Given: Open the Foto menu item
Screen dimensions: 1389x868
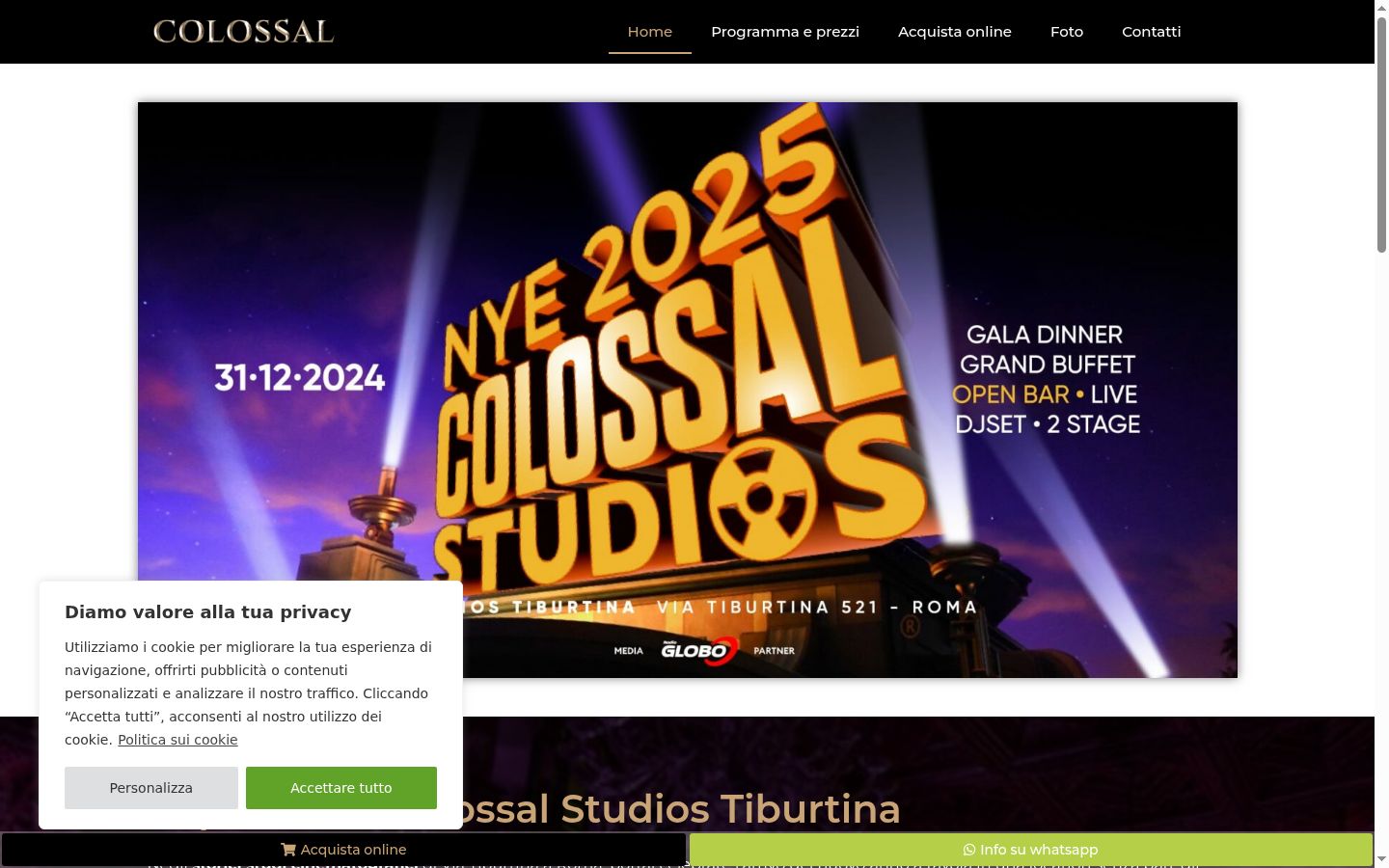Looking at the screenshot, I should click(x=1067, y=32).
